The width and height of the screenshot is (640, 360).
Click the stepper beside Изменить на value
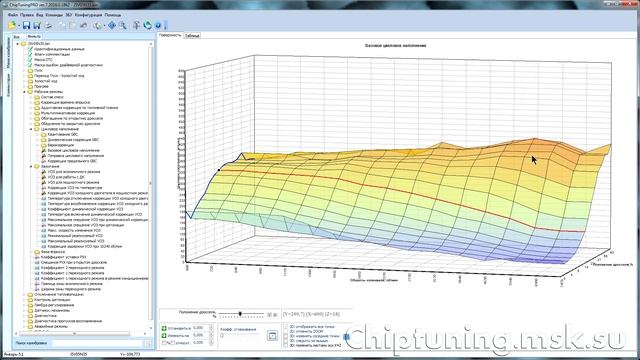tap(211, 335)
